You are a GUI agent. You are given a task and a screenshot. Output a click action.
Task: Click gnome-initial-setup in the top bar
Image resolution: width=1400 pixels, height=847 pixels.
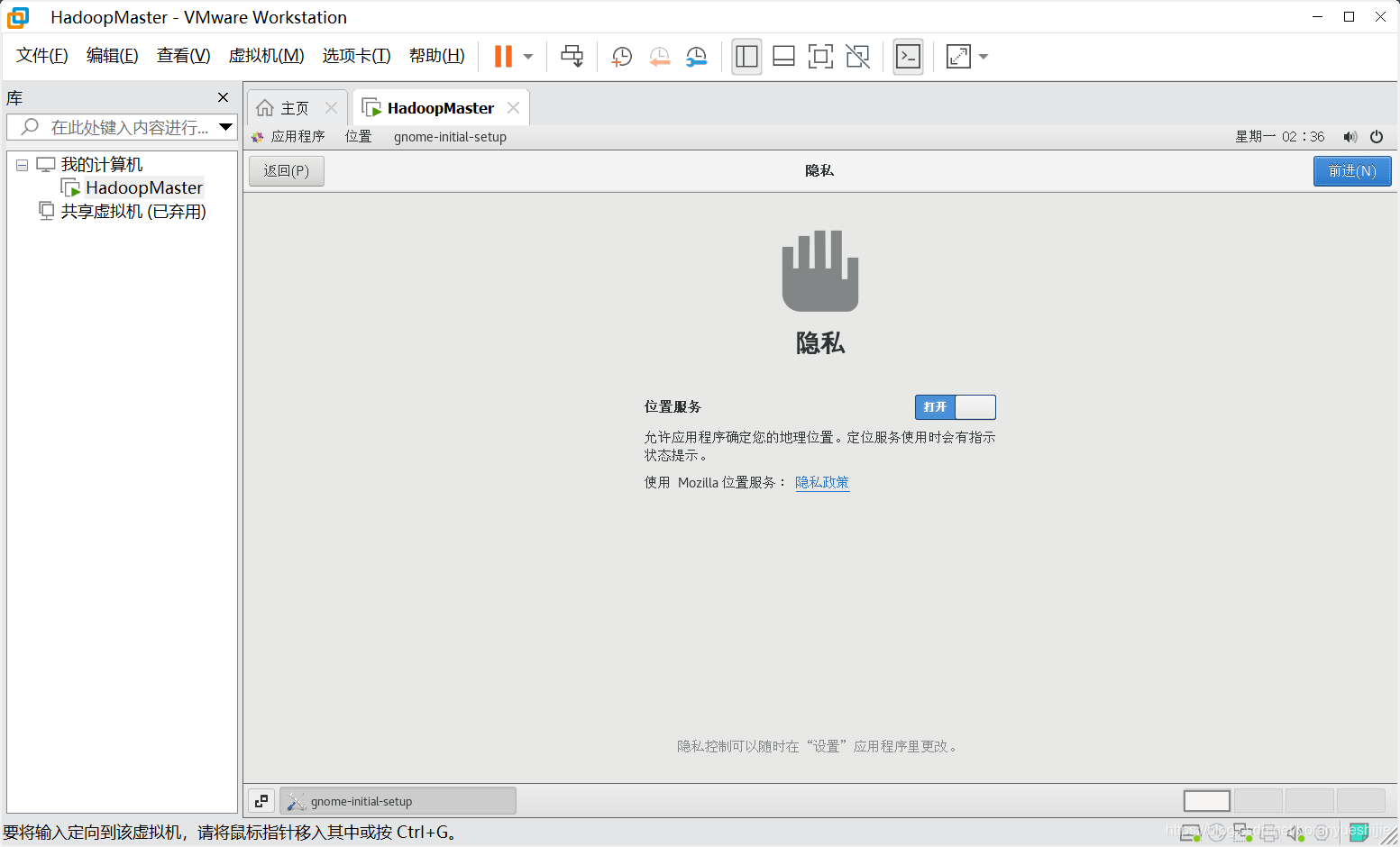tap(450, 137)
